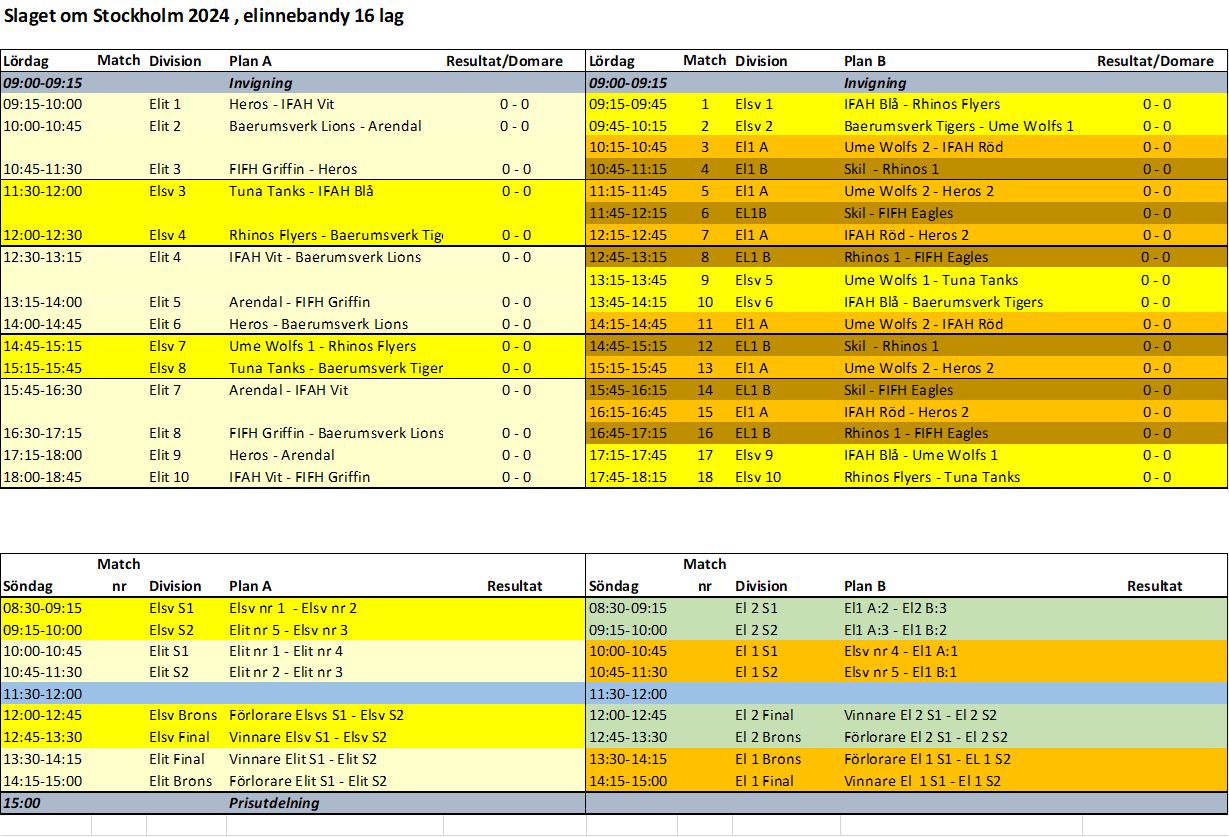The height and width of the screenshot is (837, 1229).
Task: Select the result cell for match 10
Action: click(1156, 302)
